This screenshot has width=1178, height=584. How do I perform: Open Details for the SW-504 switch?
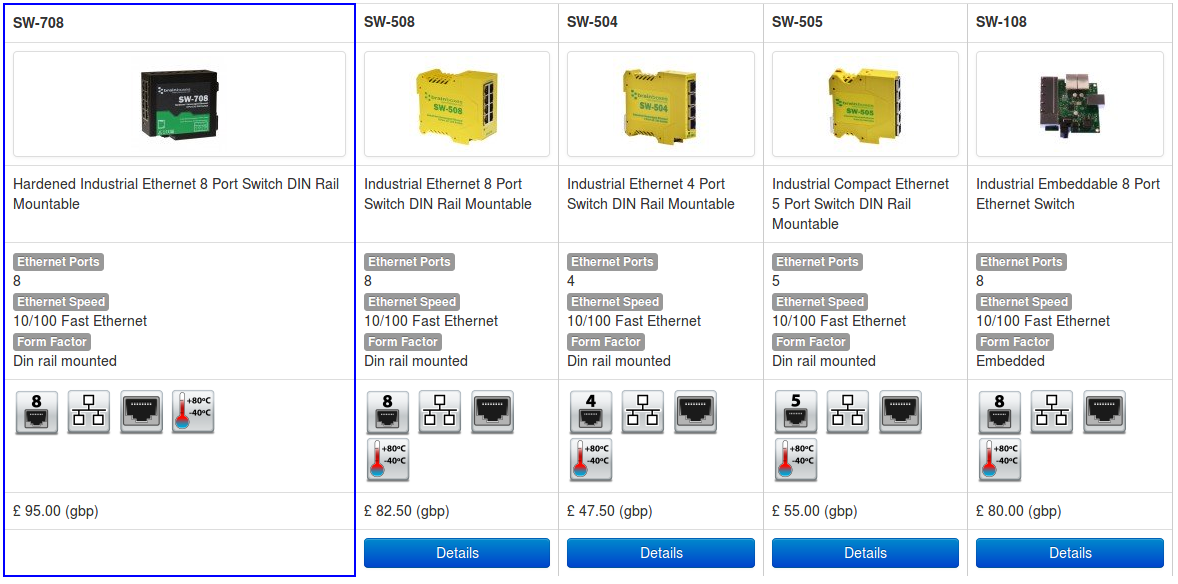[661, 553]
